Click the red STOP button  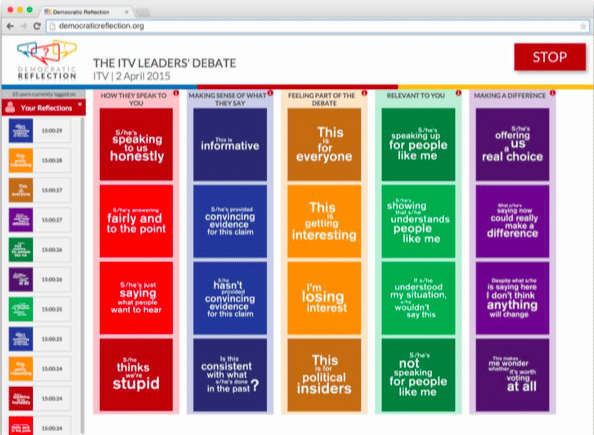point(550,57)
